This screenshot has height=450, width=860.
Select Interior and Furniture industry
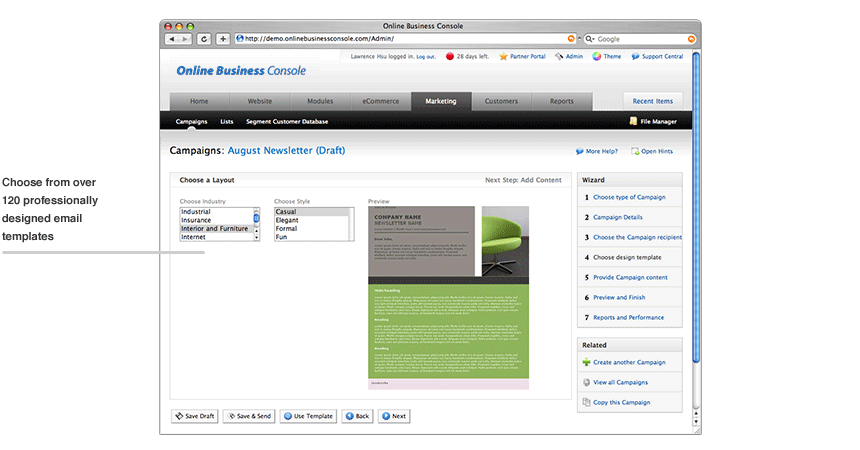[215, 229]
